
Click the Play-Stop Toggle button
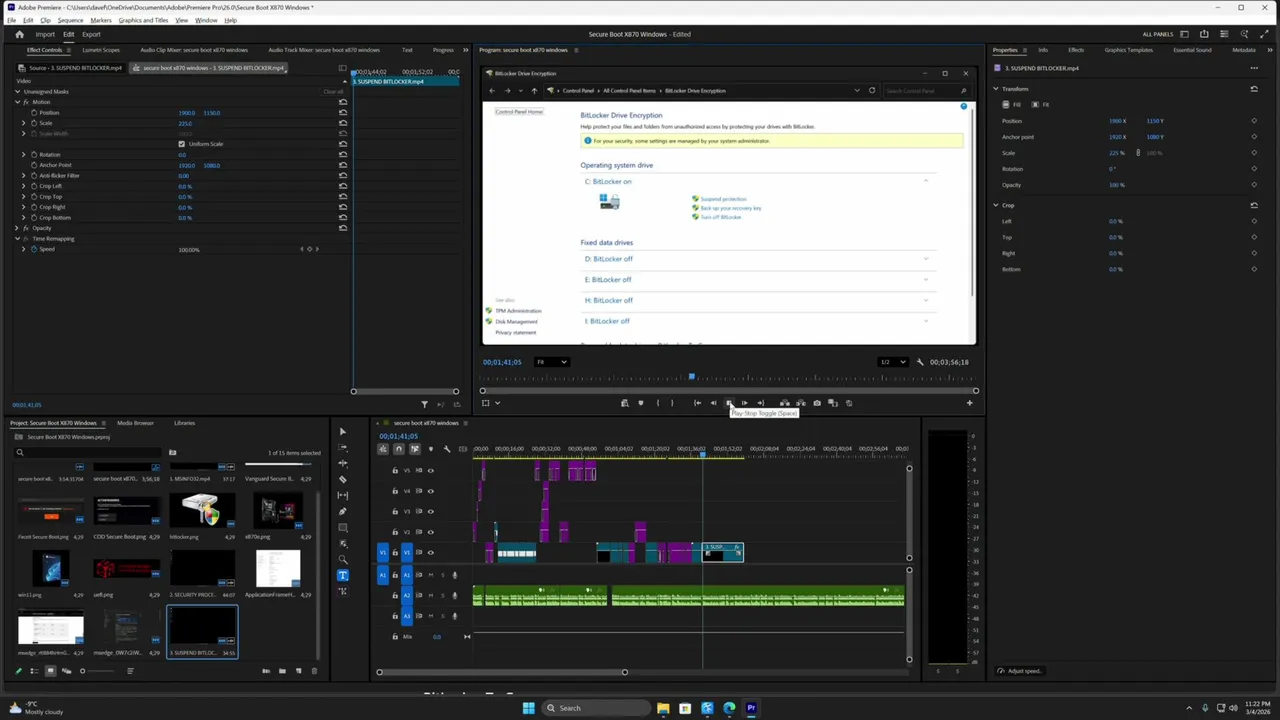(729, 403)
